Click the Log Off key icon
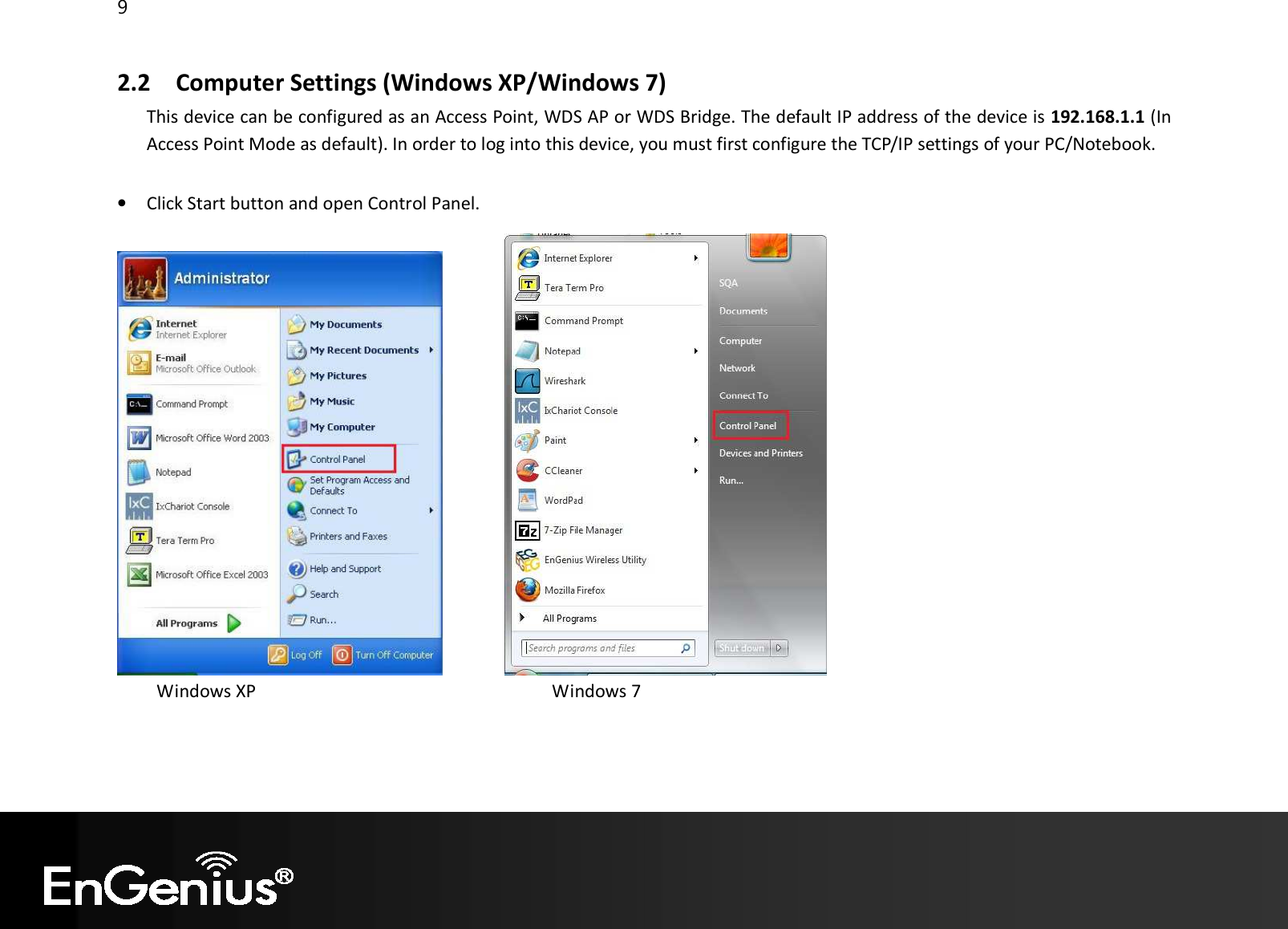1288x929 pixels. pos(277,655)
